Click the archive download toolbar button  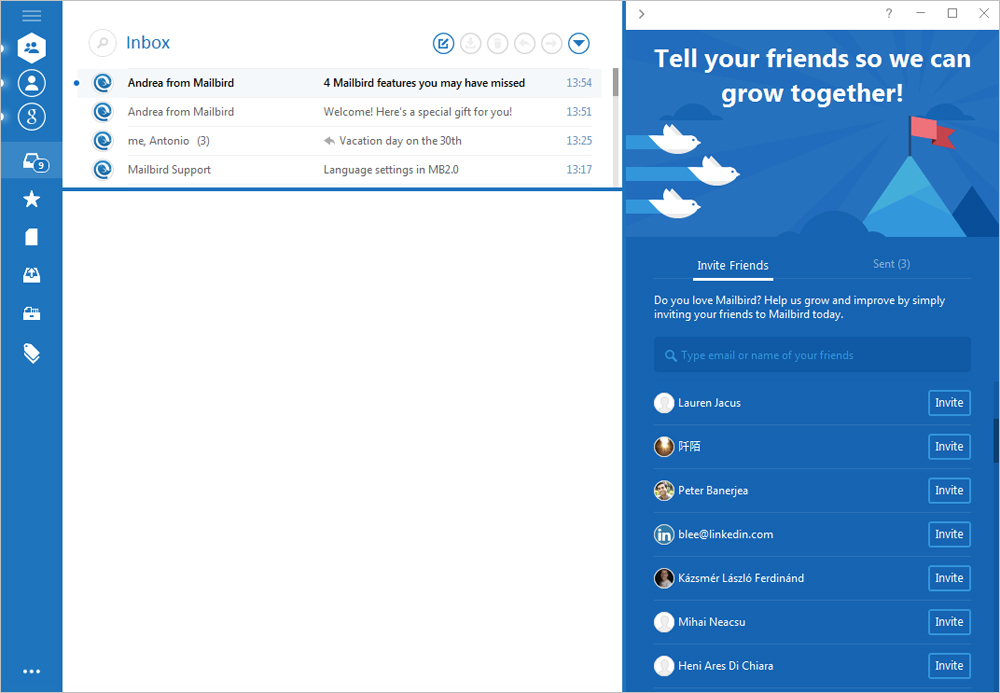coord(471,43)
